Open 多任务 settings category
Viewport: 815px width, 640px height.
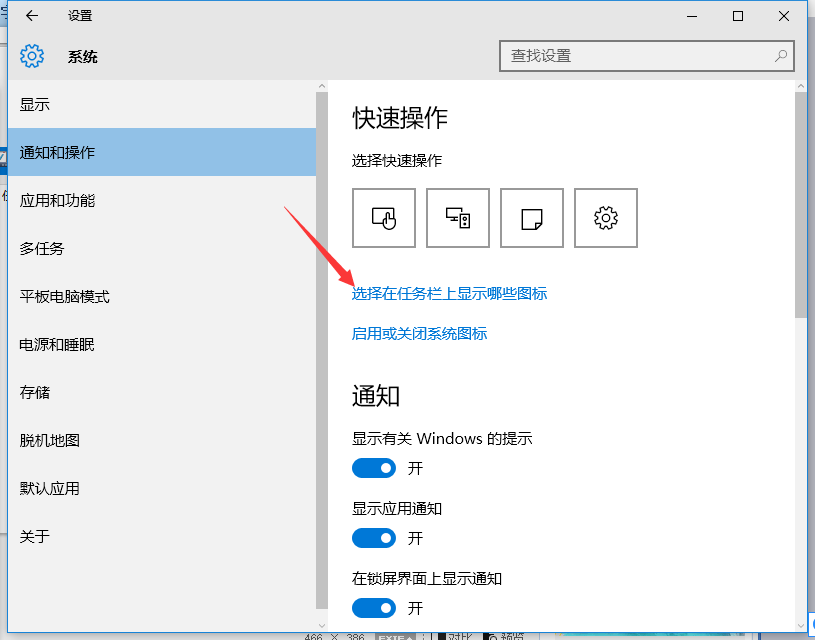[162, 249]
